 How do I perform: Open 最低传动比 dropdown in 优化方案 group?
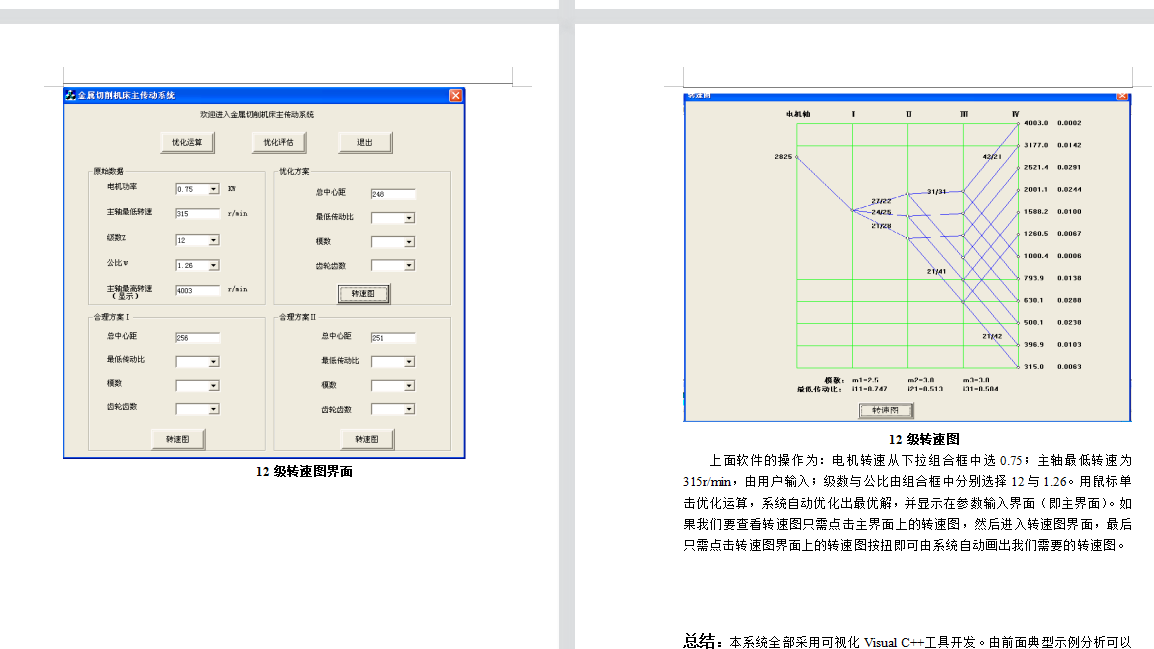(x=409, y=218)
